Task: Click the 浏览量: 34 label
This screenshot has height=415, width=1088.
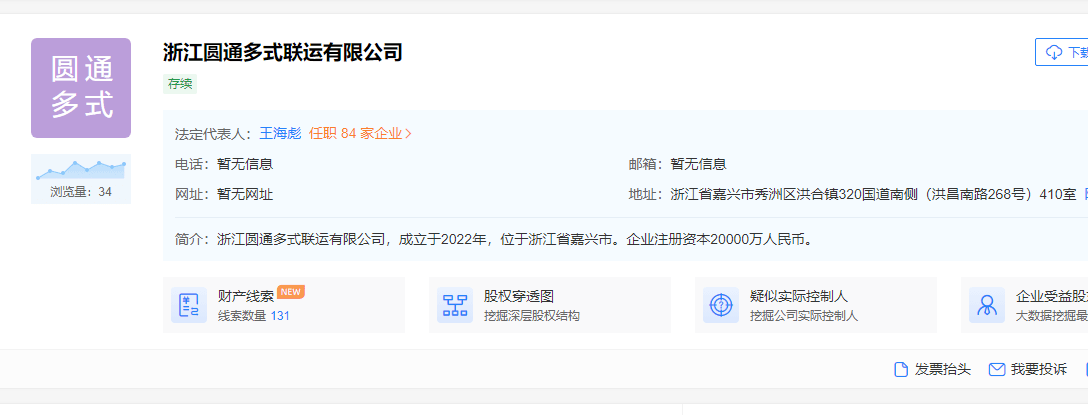Action: tap(80, 192)
